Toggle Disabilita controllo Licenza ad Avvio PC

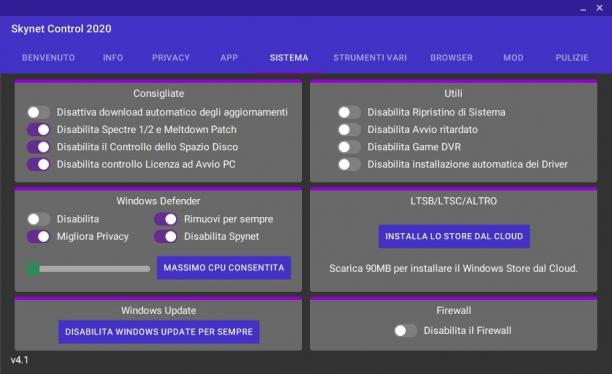pos(38,164)
